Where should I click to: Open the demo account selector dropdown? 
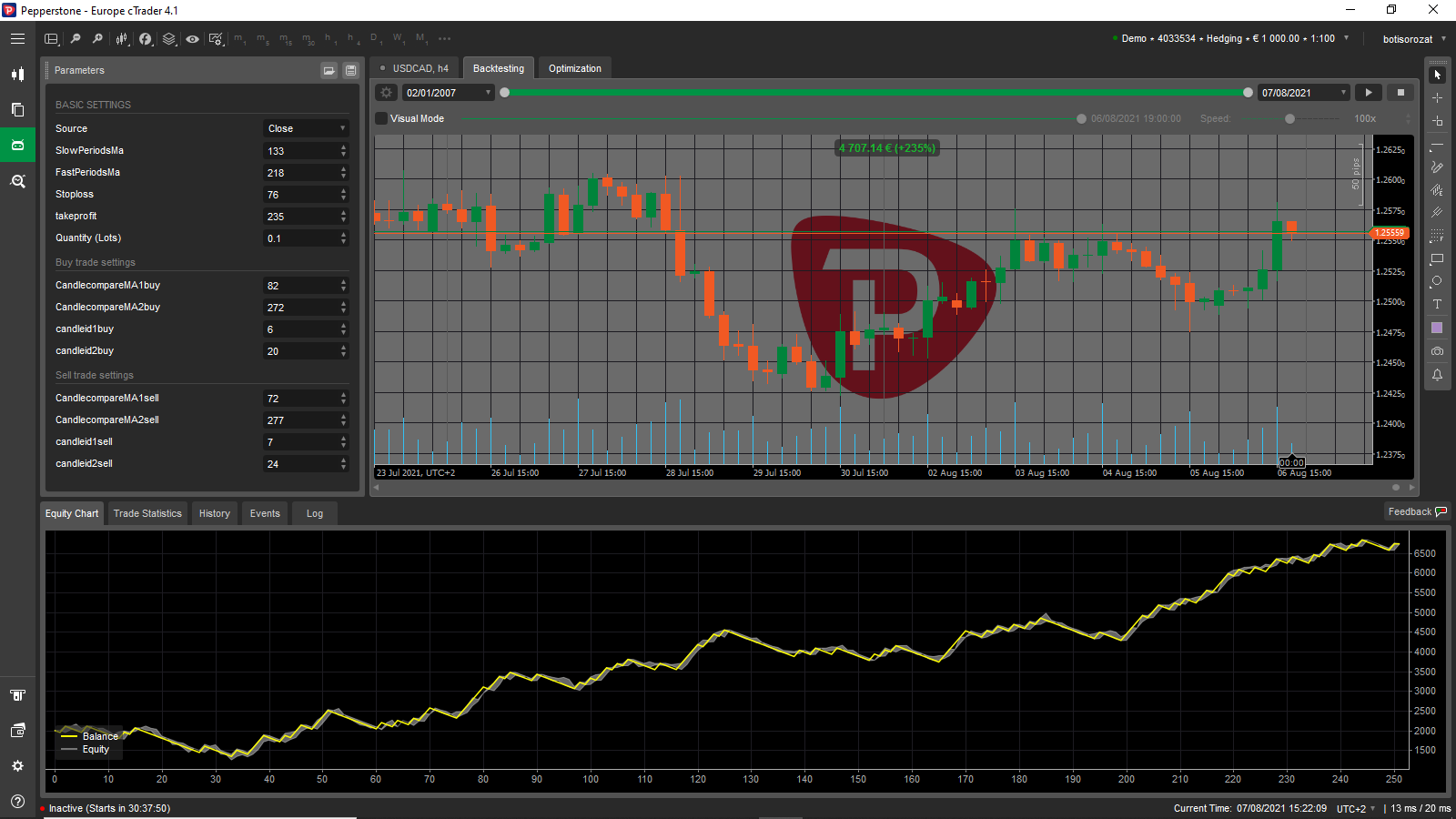pos(1231,38)
